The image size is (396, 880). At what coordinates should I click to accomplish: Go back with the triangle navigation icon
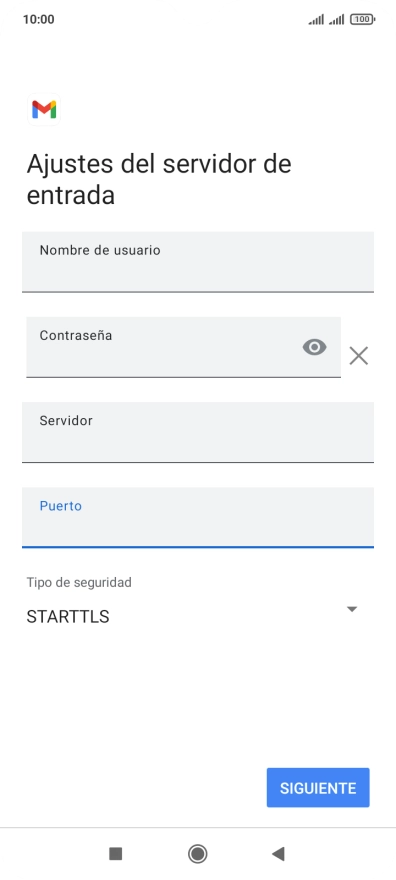coord(278,854)
